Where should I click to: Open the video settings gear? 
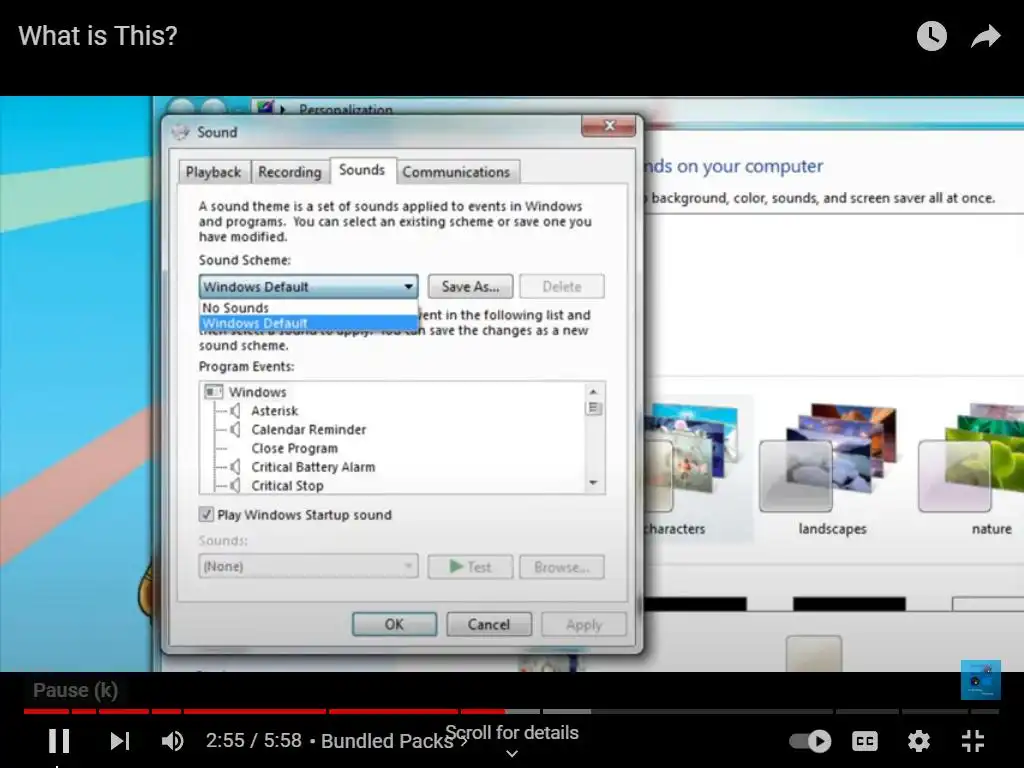coord(919,741)
